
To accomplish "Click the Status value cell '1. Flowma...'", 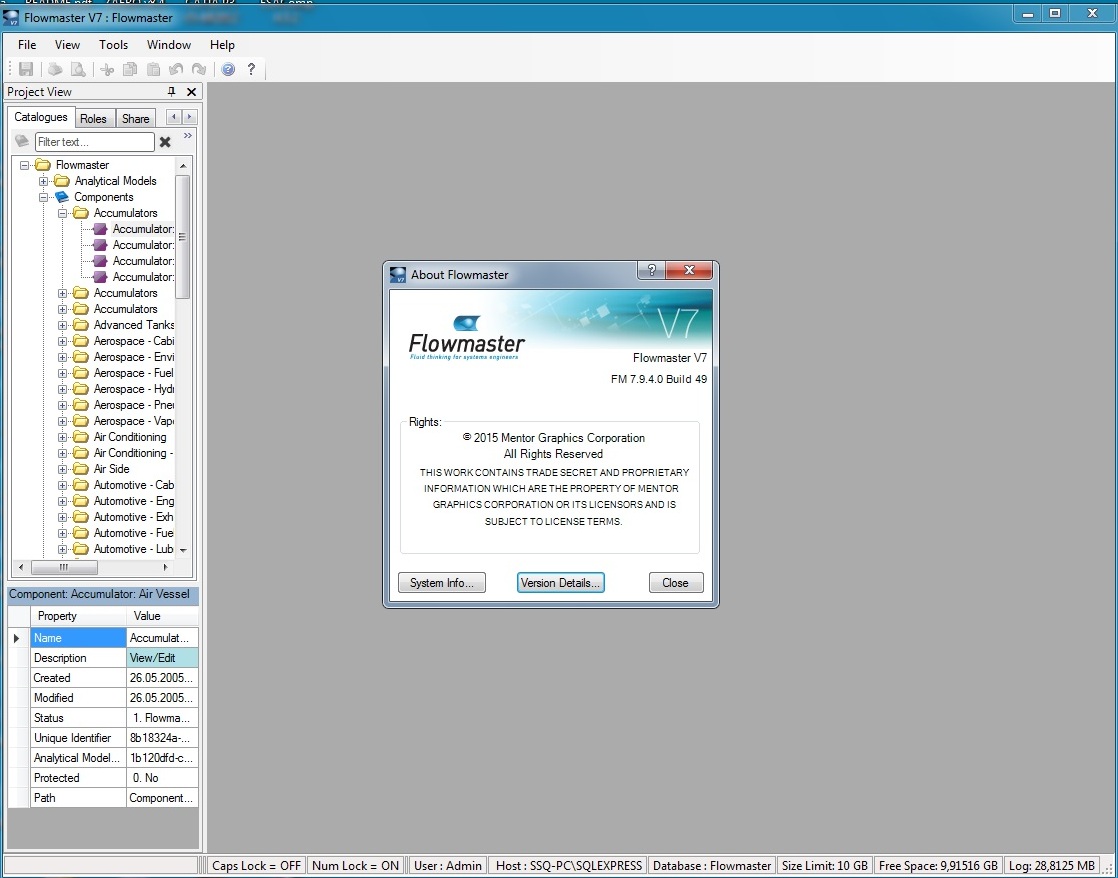I will pos(162,718).
